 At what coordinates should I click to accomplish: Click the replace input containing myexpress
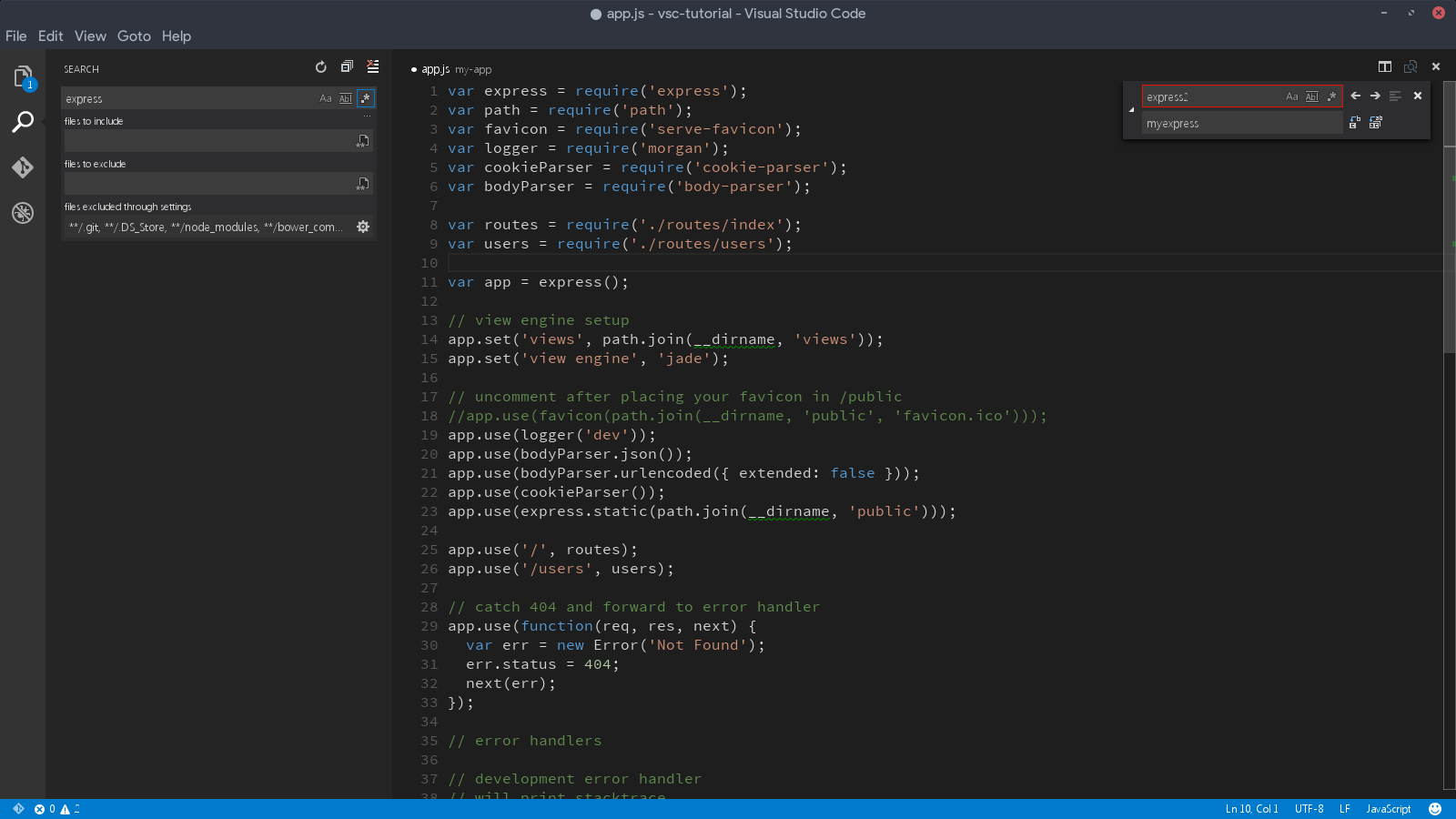point(1242,123)
